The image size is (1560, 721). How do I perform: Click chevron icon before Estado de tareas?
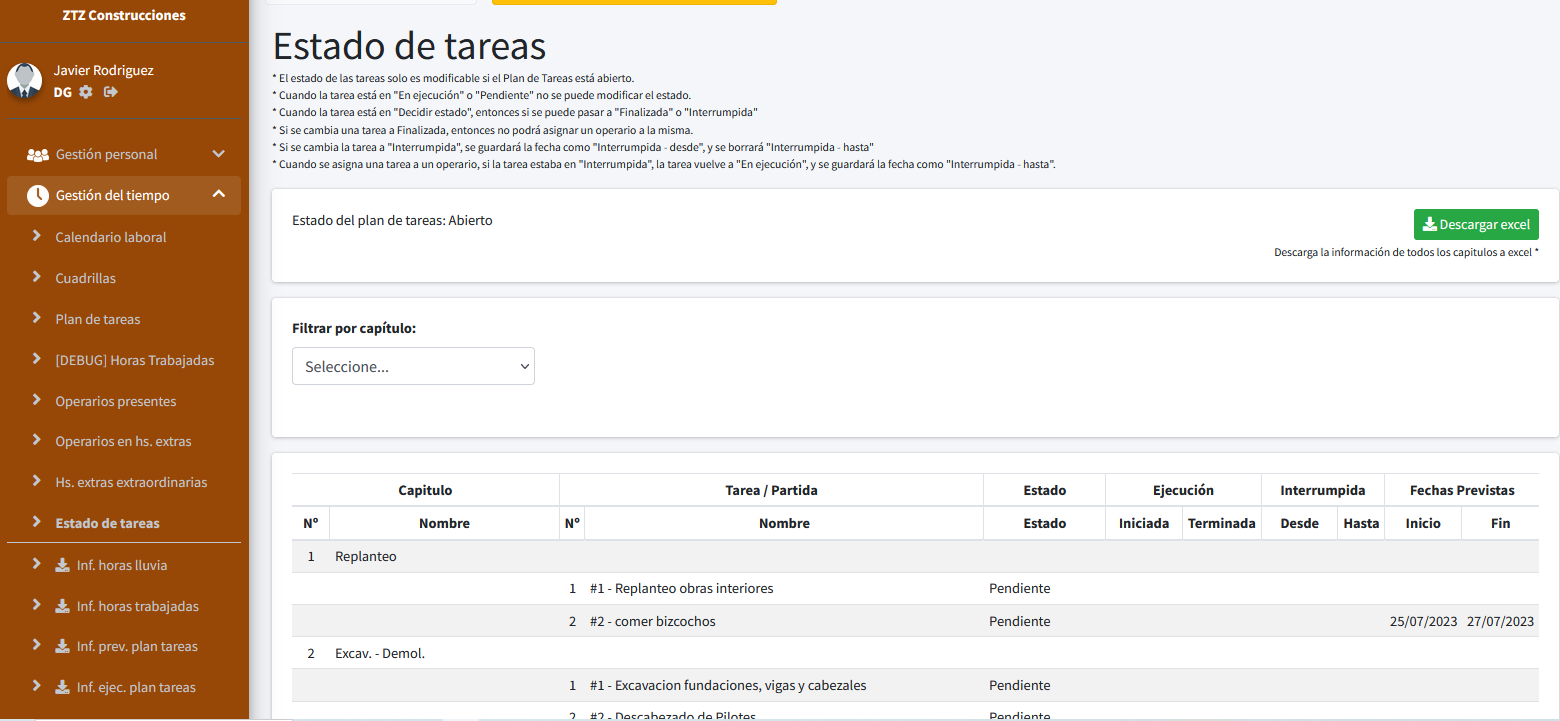tap(37, 523)
